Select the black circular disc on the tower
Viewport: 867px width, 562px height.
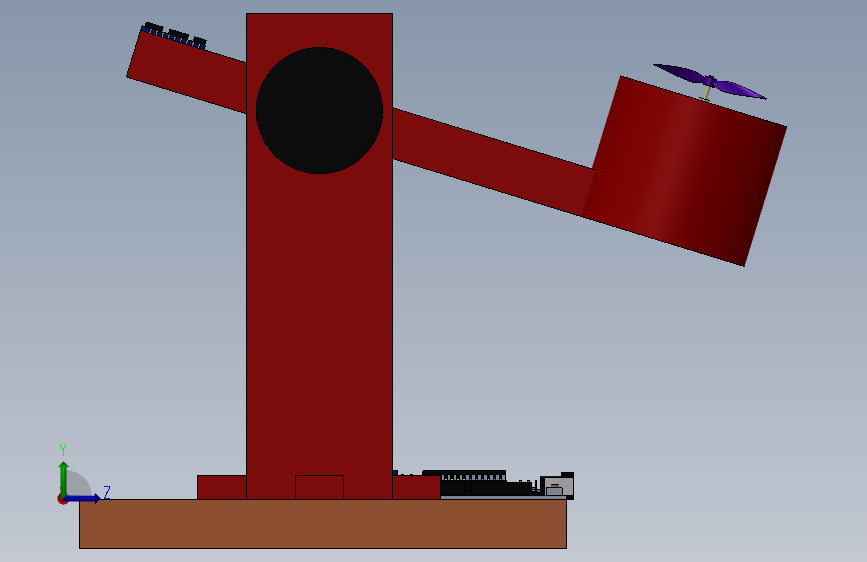[319, 111]
